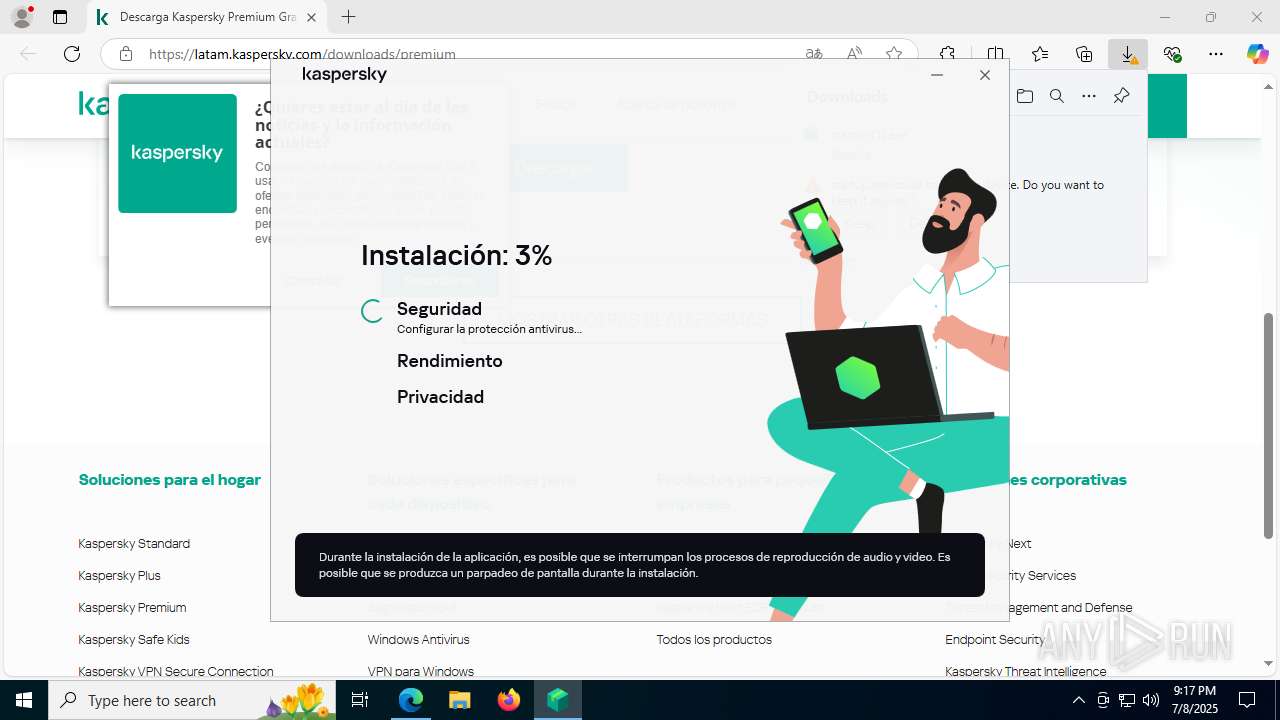Click the Privacidad installation step
Screen dimensions: 1280x720
440,397
